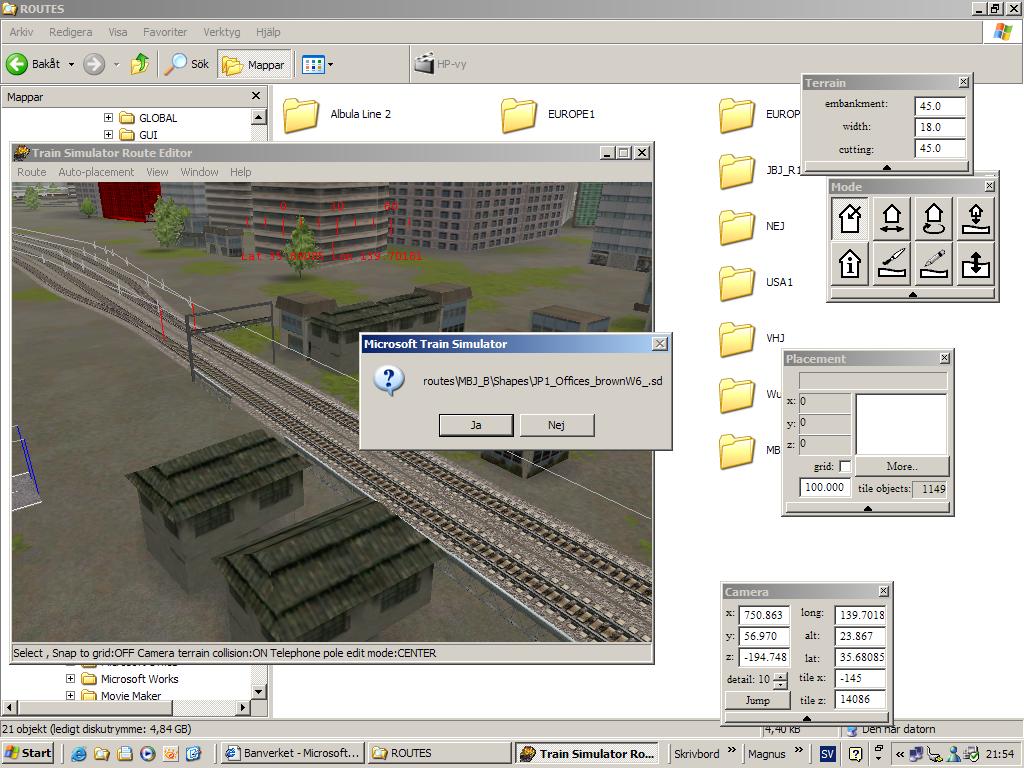The image size is (1024, 768).
Task: Click the Start button
Action: (x=29, y=753)
